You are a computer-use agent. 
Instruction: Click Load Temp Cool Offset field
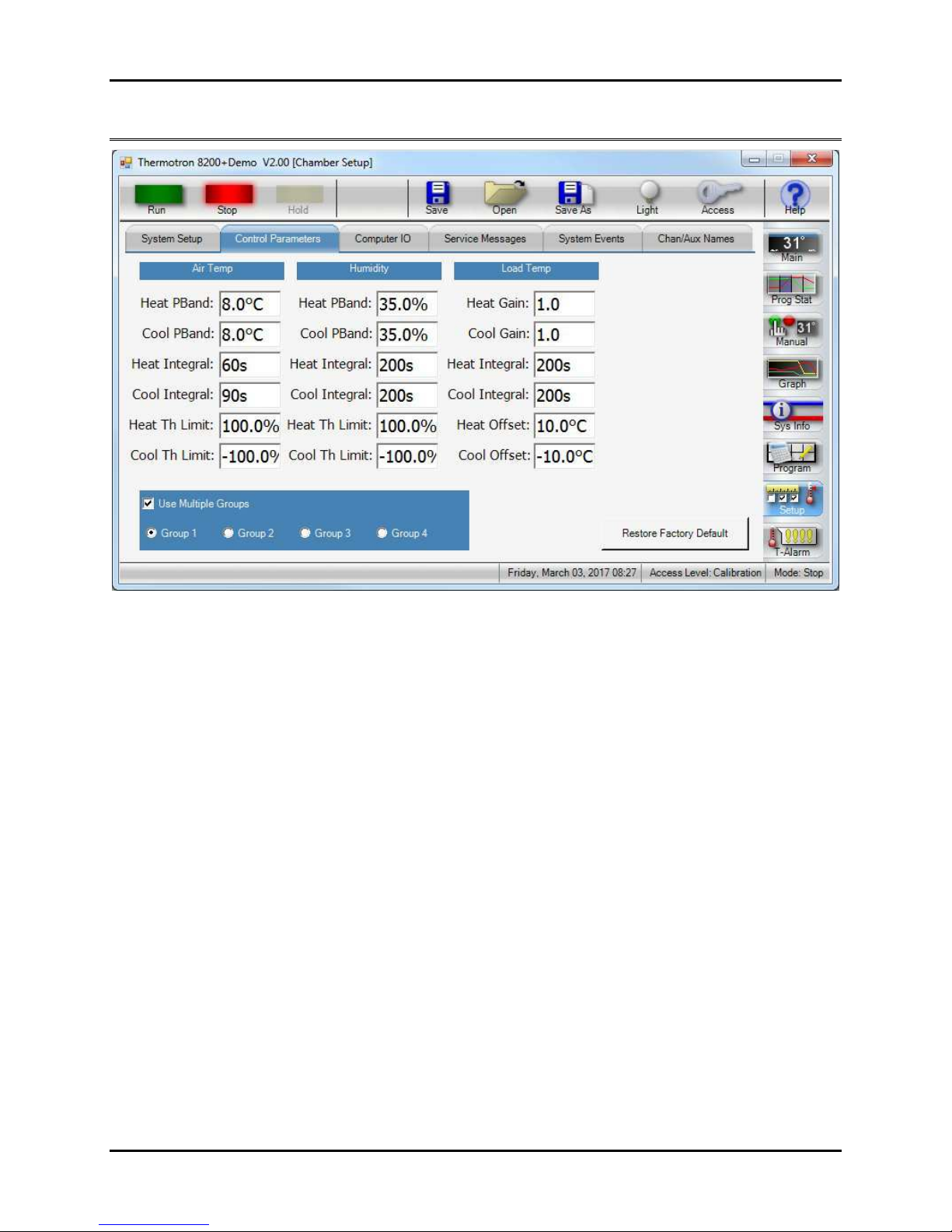click(x=564, y=455)
